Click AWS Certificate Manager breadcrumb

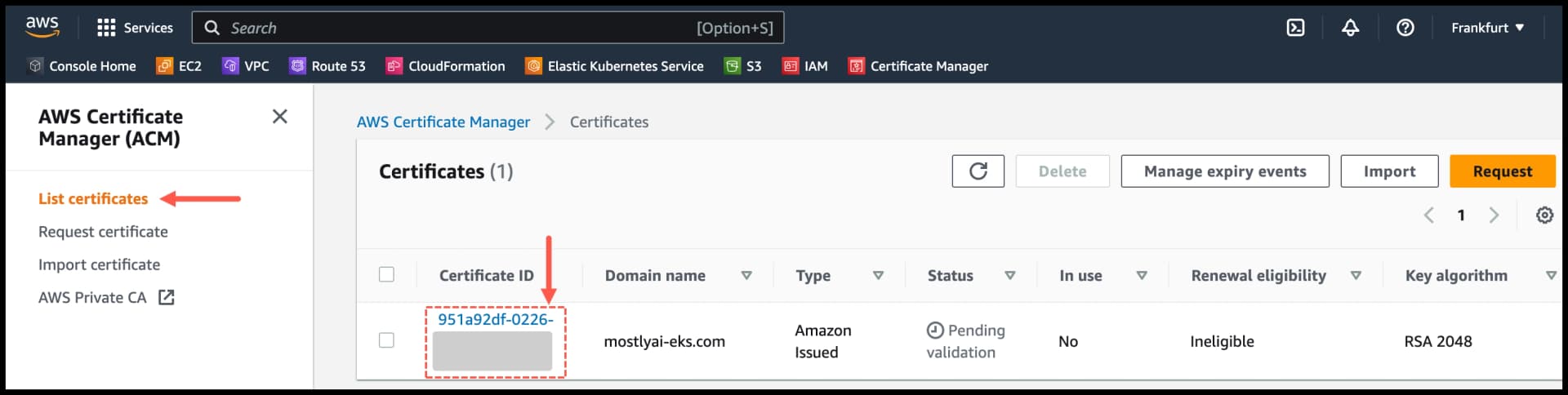point(443,122)
